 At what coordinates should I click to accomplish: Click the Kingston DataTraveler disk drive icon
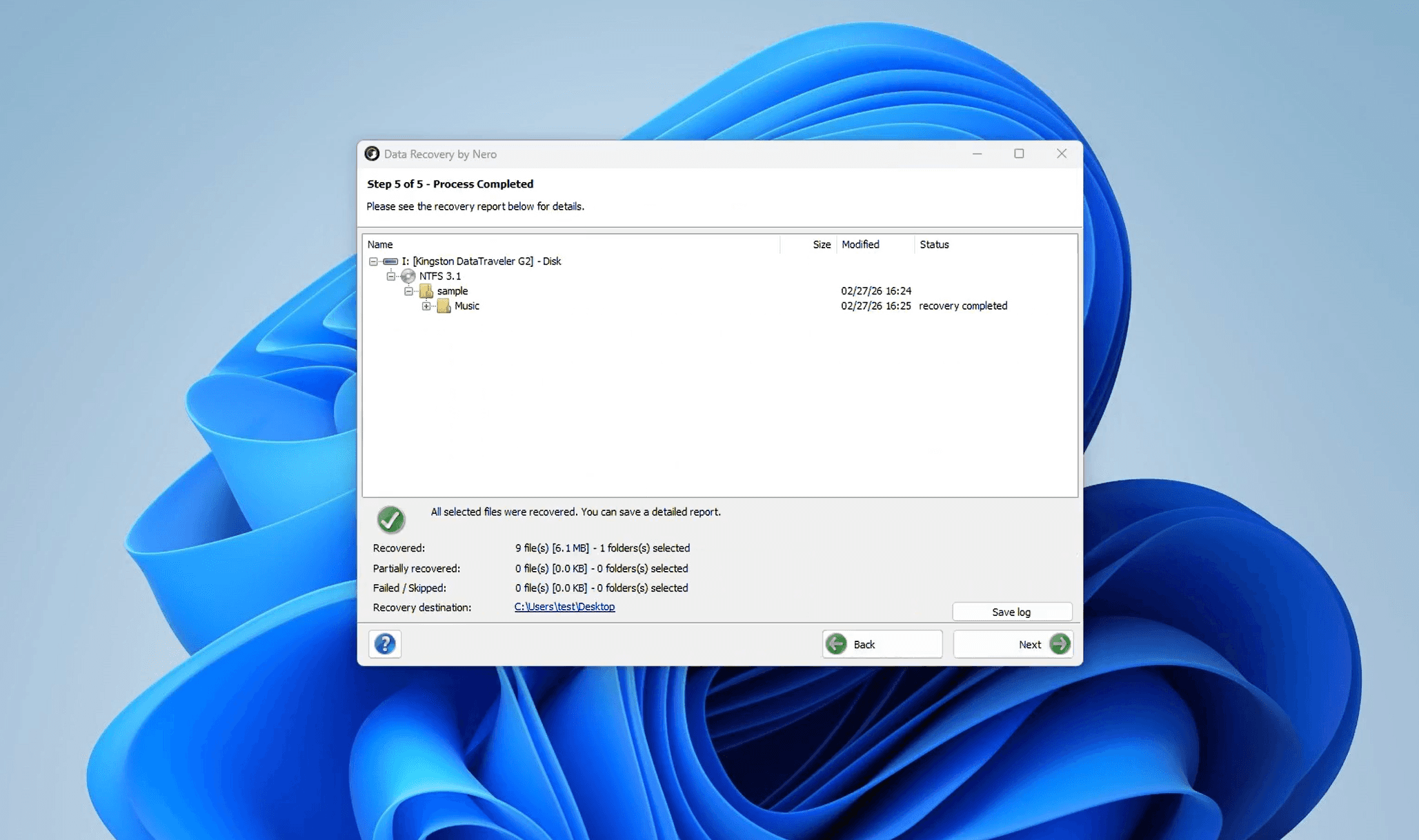click(x=390, y=261)
